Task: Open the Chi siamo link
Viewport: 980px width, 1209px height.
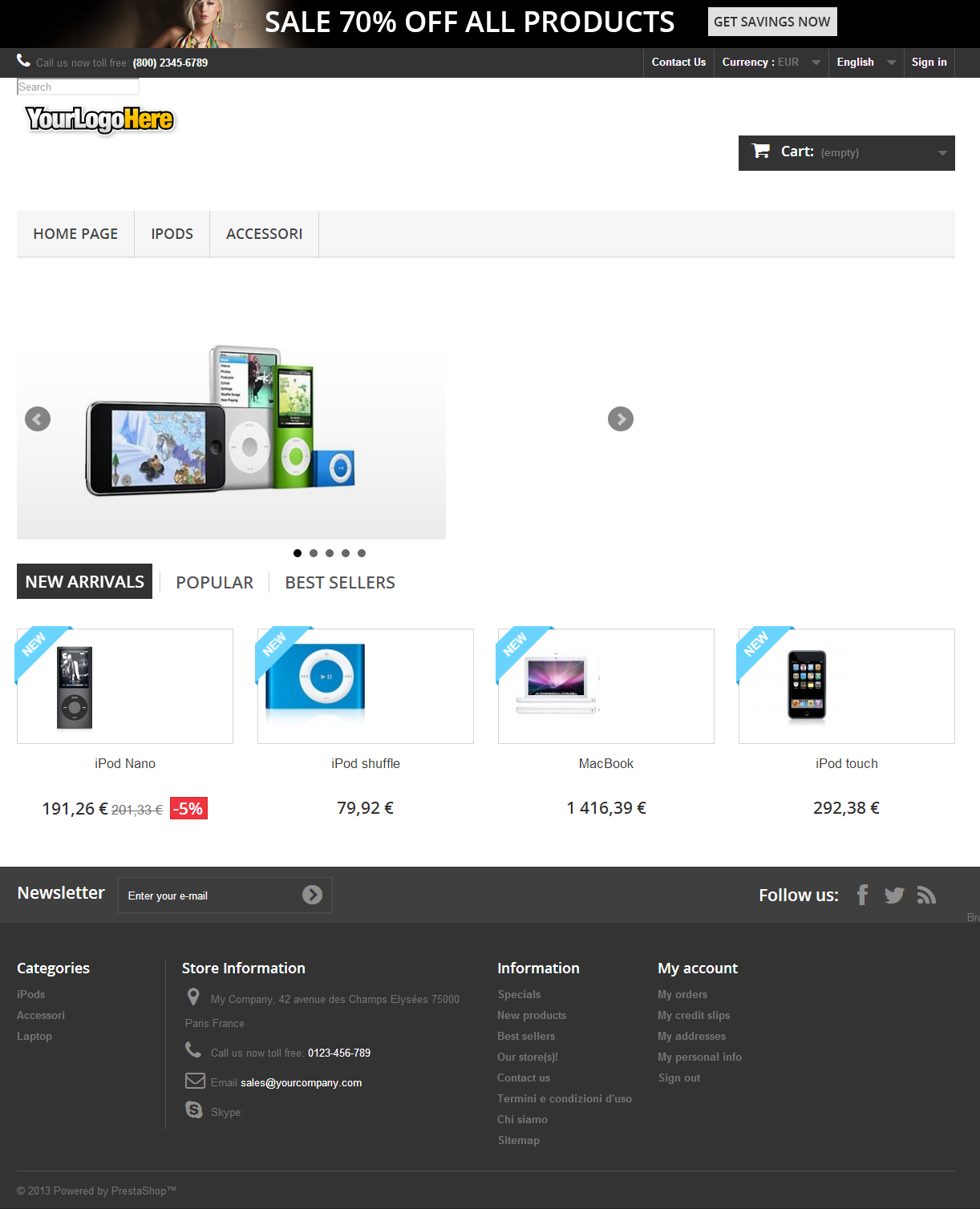Action: 522,1119
